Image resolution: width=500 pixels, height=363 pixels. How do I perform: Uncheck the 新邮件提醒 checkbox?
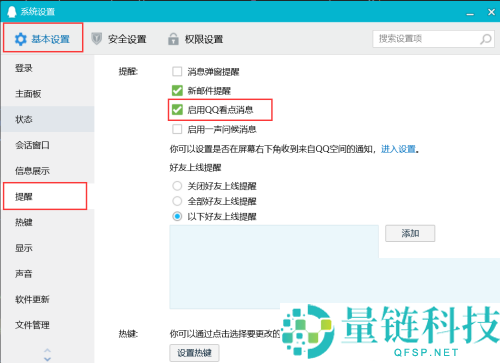coord(177,90)
